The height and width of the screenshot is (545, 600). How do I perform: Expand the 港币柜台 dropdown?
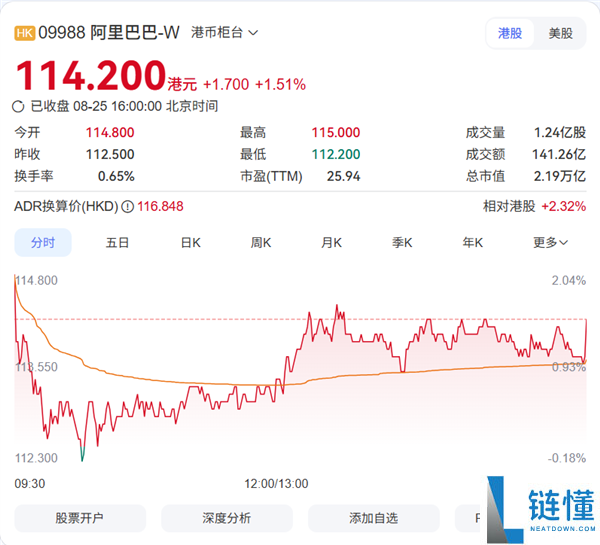[x=225, y=33]
